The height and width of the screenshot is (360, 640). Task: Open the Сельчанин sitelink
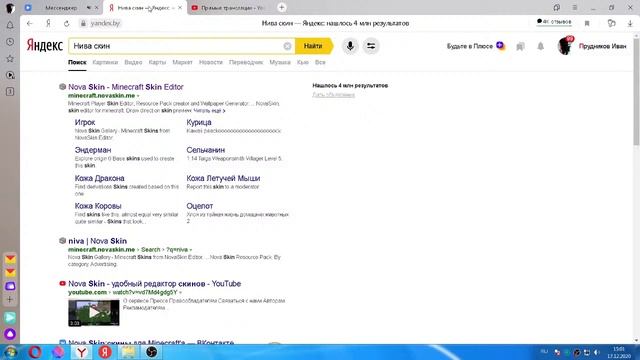coord(206,150)
